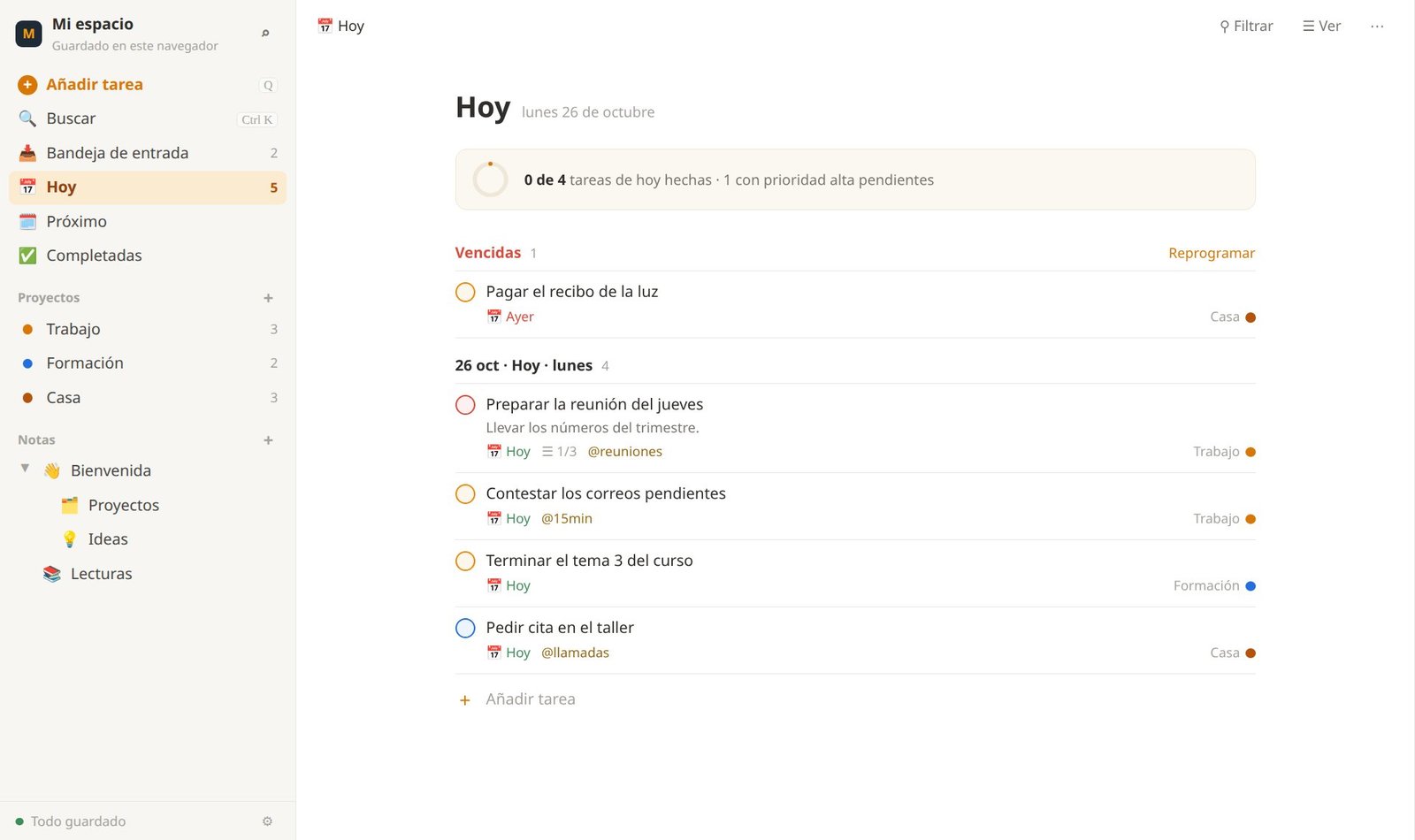Open the Formación project
1415x840 pixels.
click(x=148, y=363)
